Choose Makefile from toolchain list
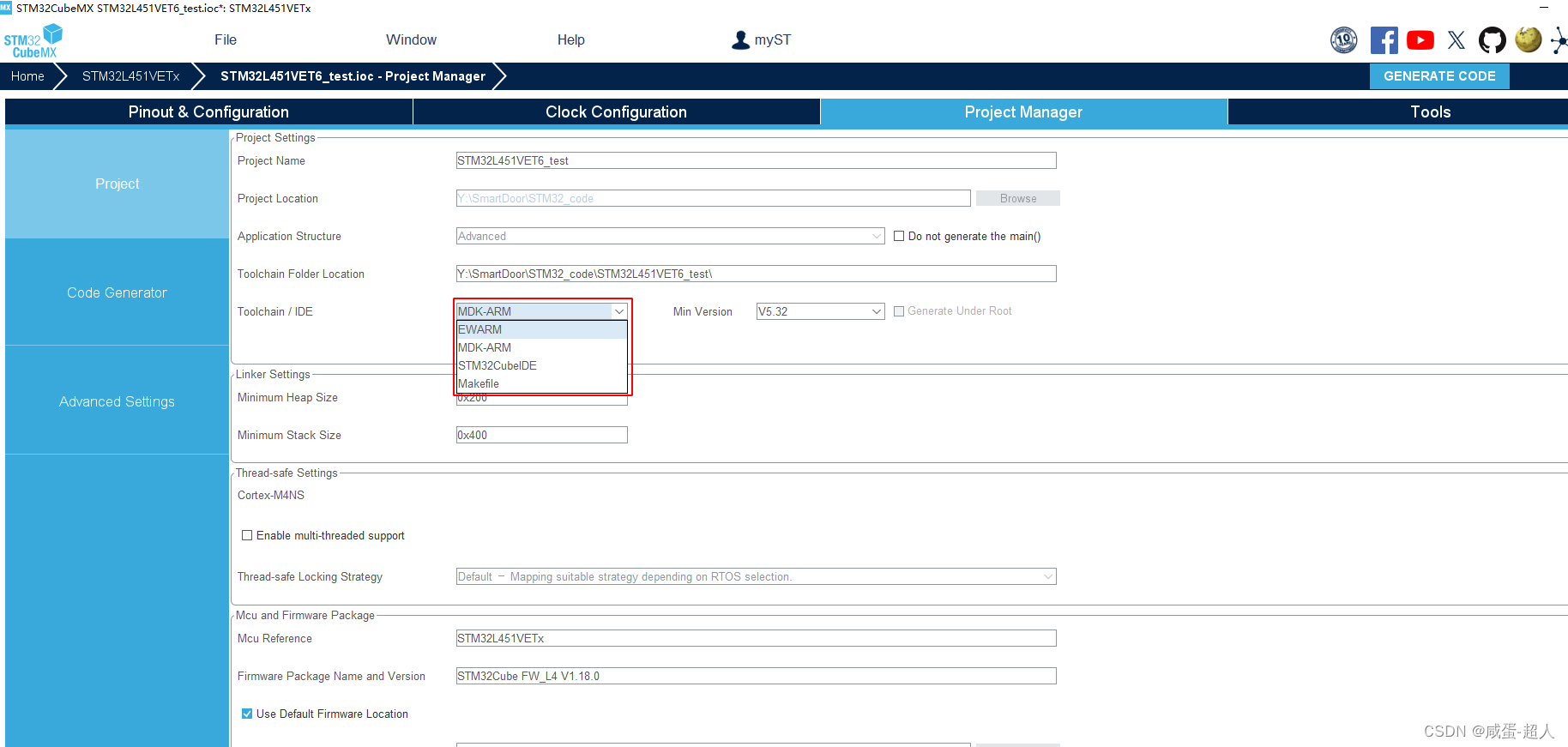Viewport: 1568px width, 747px height. click(541, 383)
